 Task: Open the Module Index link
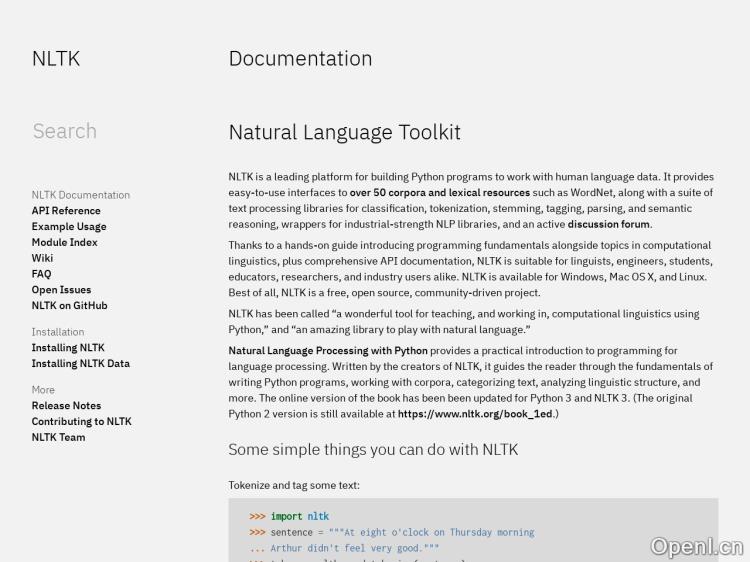coord(65,242)
